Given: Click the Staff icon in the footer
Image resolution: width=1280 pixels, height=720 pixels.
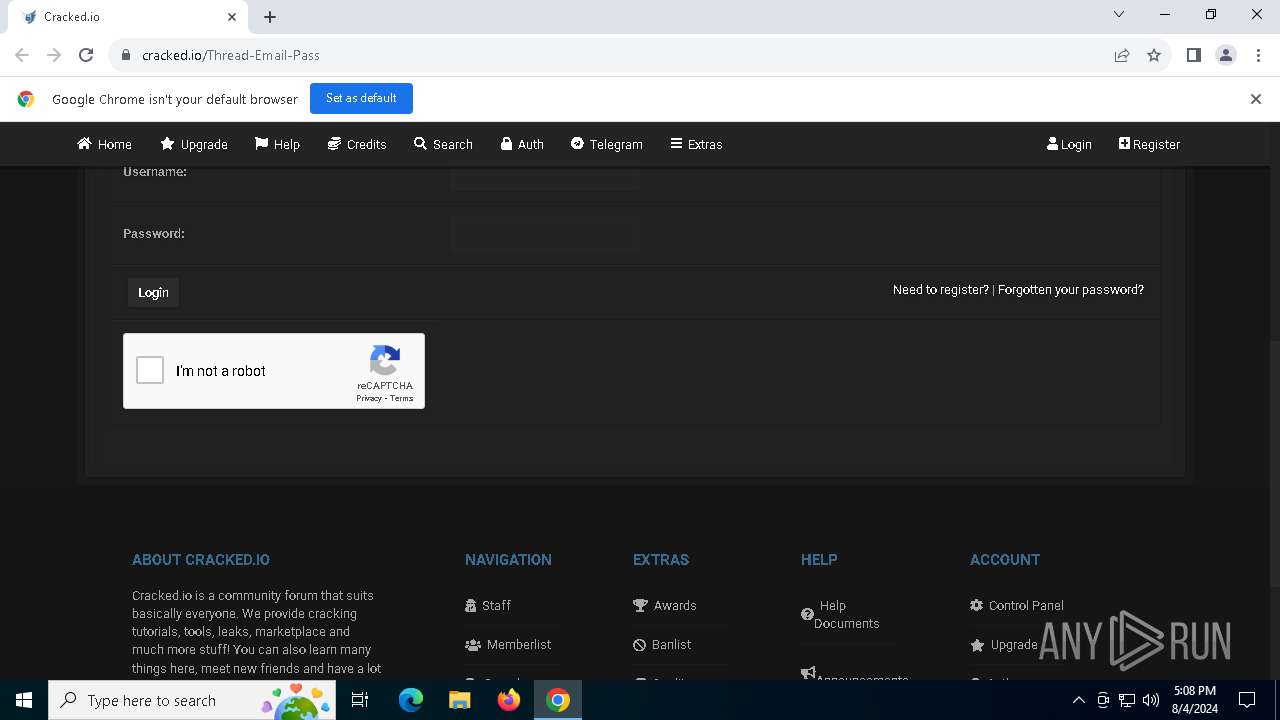Looking at the screenshot, I should [x=471, y=605].
